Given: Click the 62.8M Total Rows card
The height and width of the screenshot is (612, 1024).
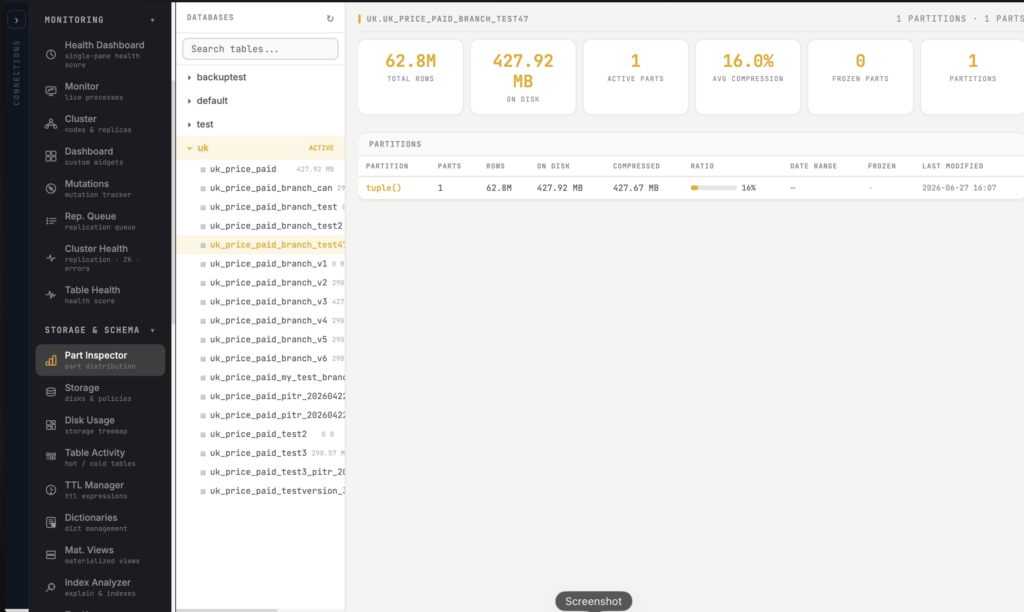Looking at the screenshot, I should pos(410,77).
